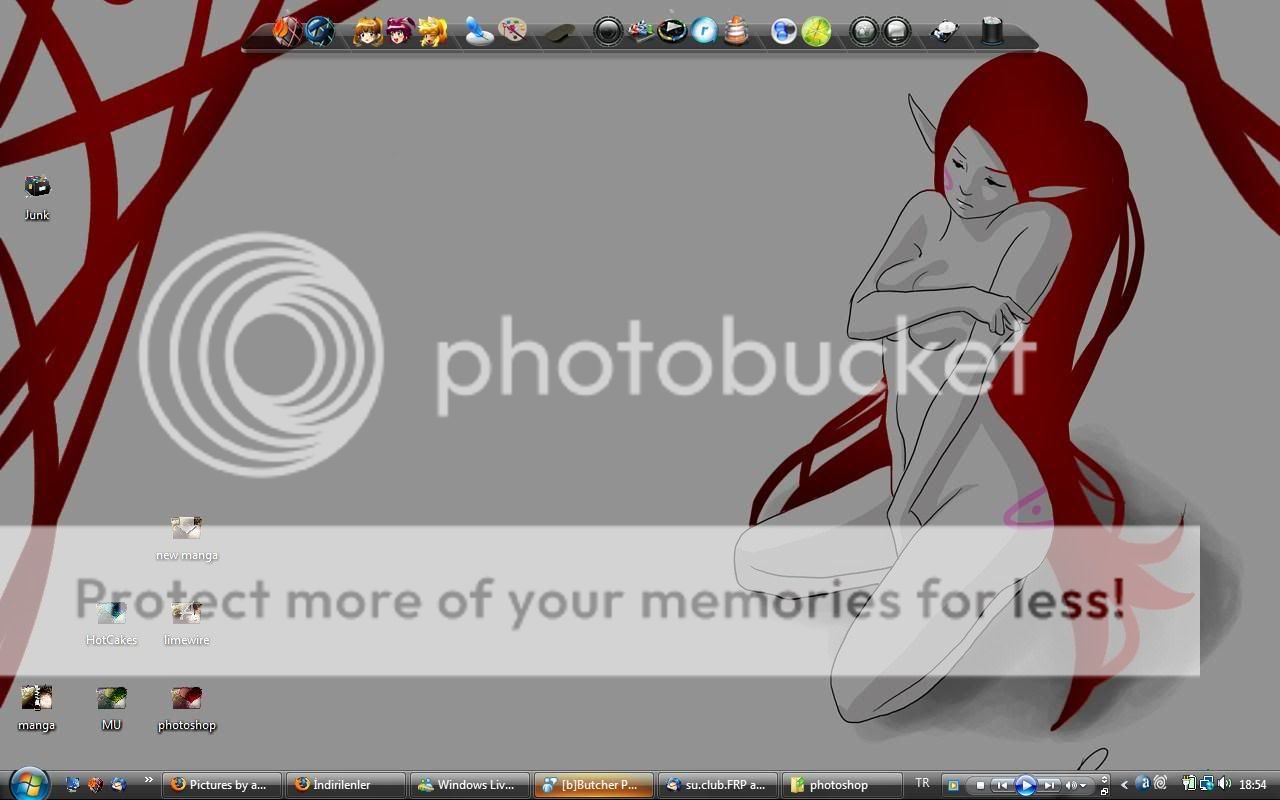Open the green LimeWire dock icon
1280x800 pixels.
point(816,31)
